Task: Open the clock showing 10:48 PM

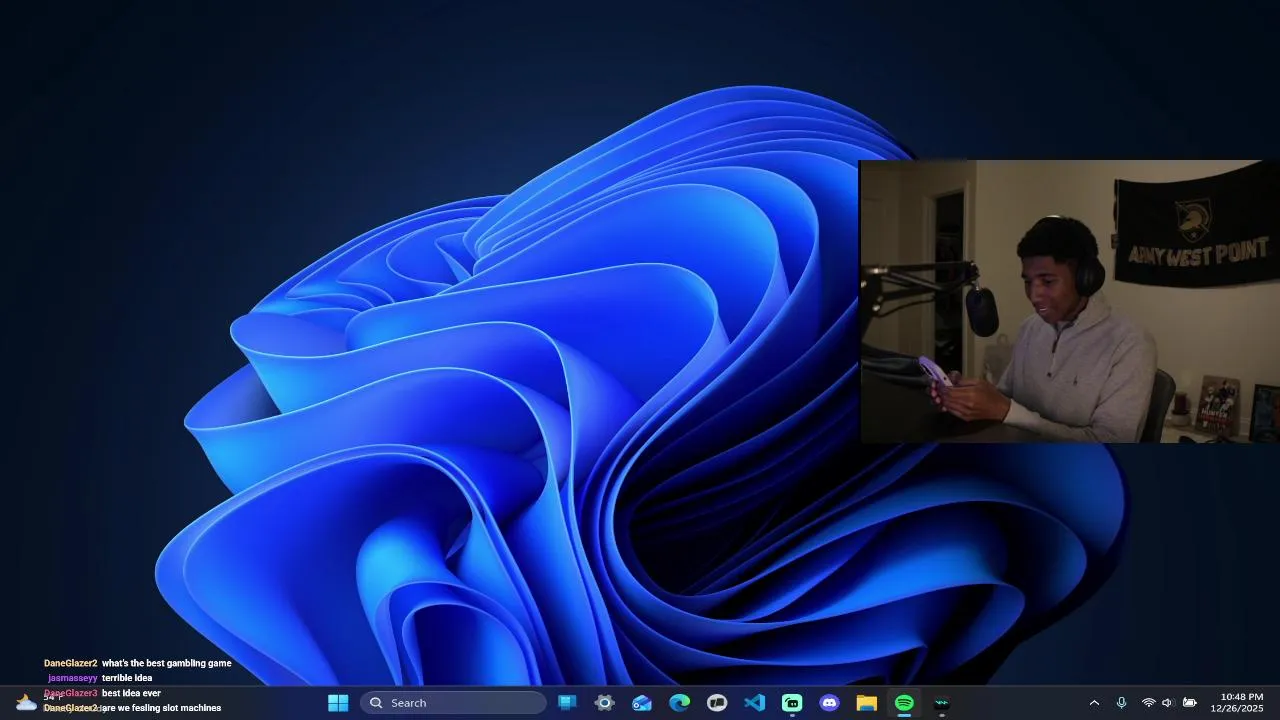Action: tap(1241, 702)
